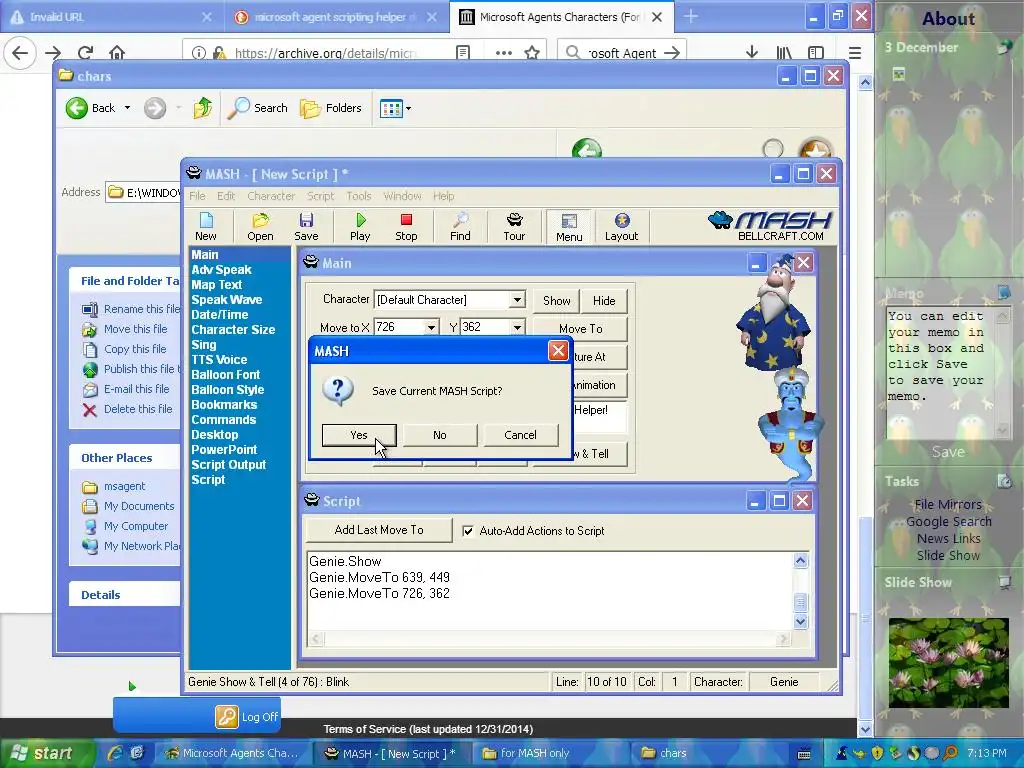Open the Firefox downloads arrow icon
The image size is (1024, 768).
(x=752, y=52)
